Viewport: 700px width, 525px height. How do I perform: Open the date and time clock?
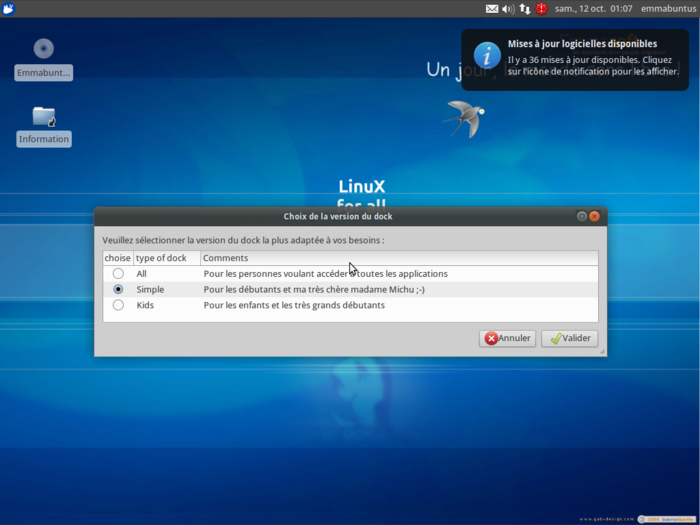coord(593,9)
